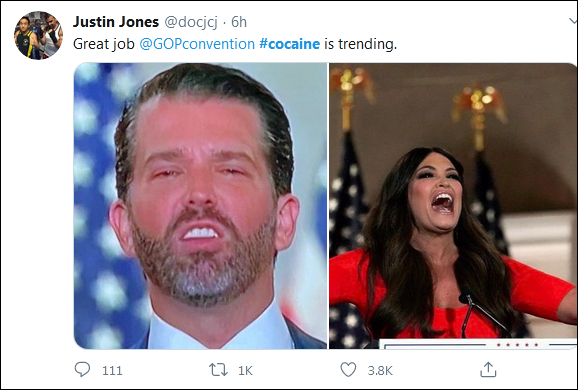Click the 1K retweets count
578x390 pixels.
tap(245, 370)
